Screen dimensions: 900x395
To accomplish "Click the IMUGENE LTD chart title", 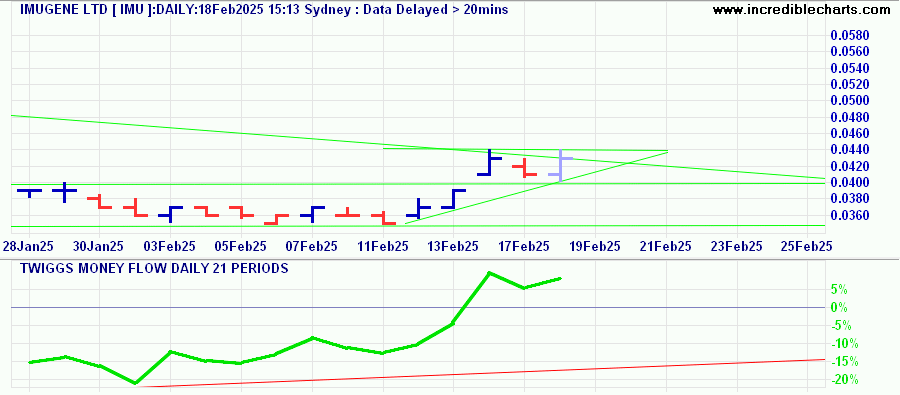I will click(x=264, y=10).
